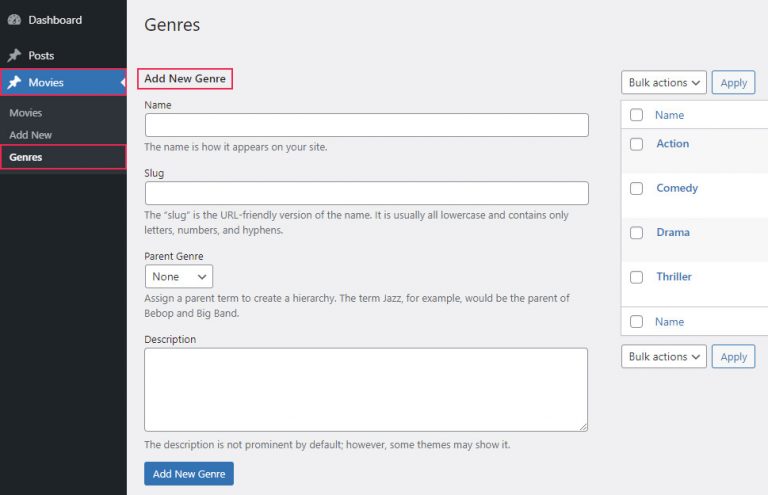Open the top Bulk actions dropdown

pos(664,83)
